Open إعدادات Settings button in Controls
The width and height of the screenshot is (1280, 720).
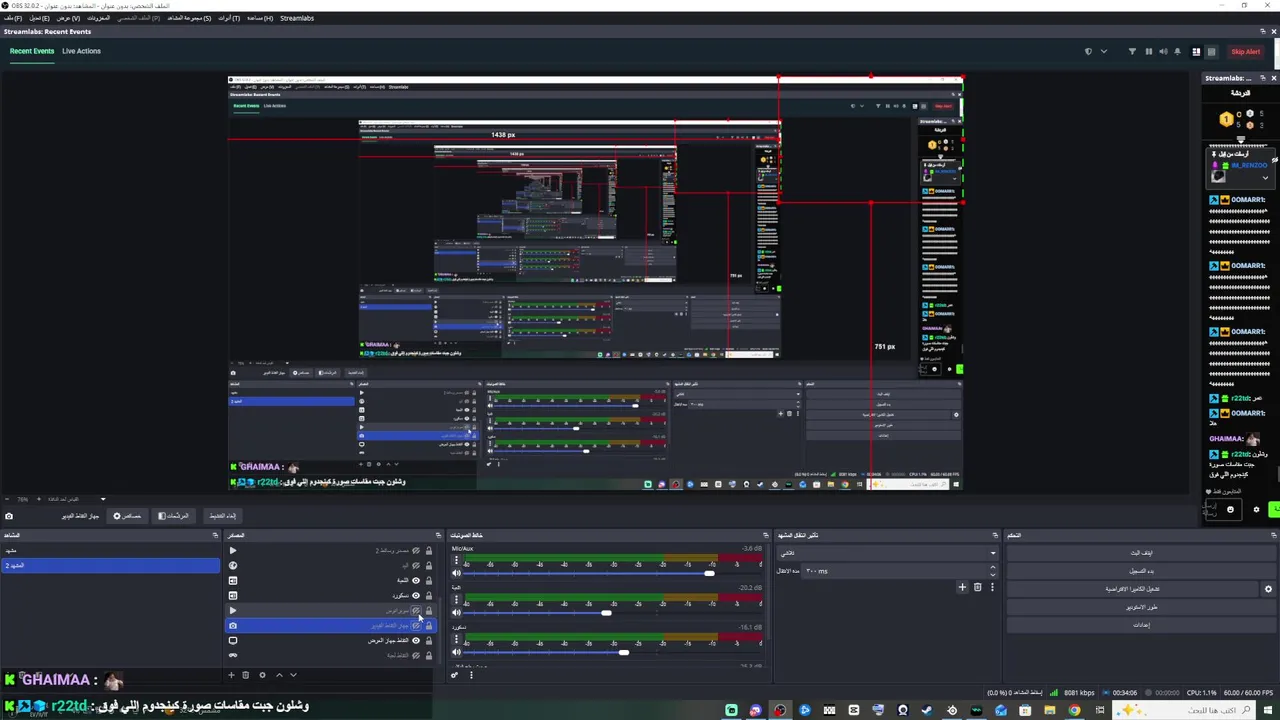tap(1141, 625)
